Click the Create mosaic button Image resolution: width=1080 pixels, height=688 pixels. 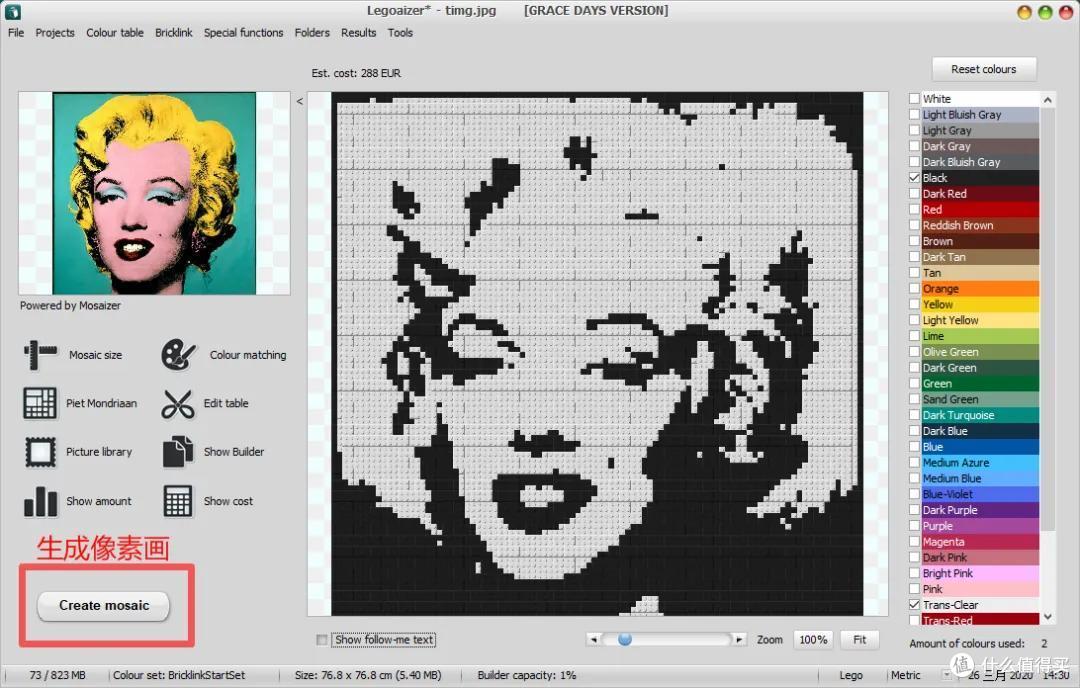(104, 605)
